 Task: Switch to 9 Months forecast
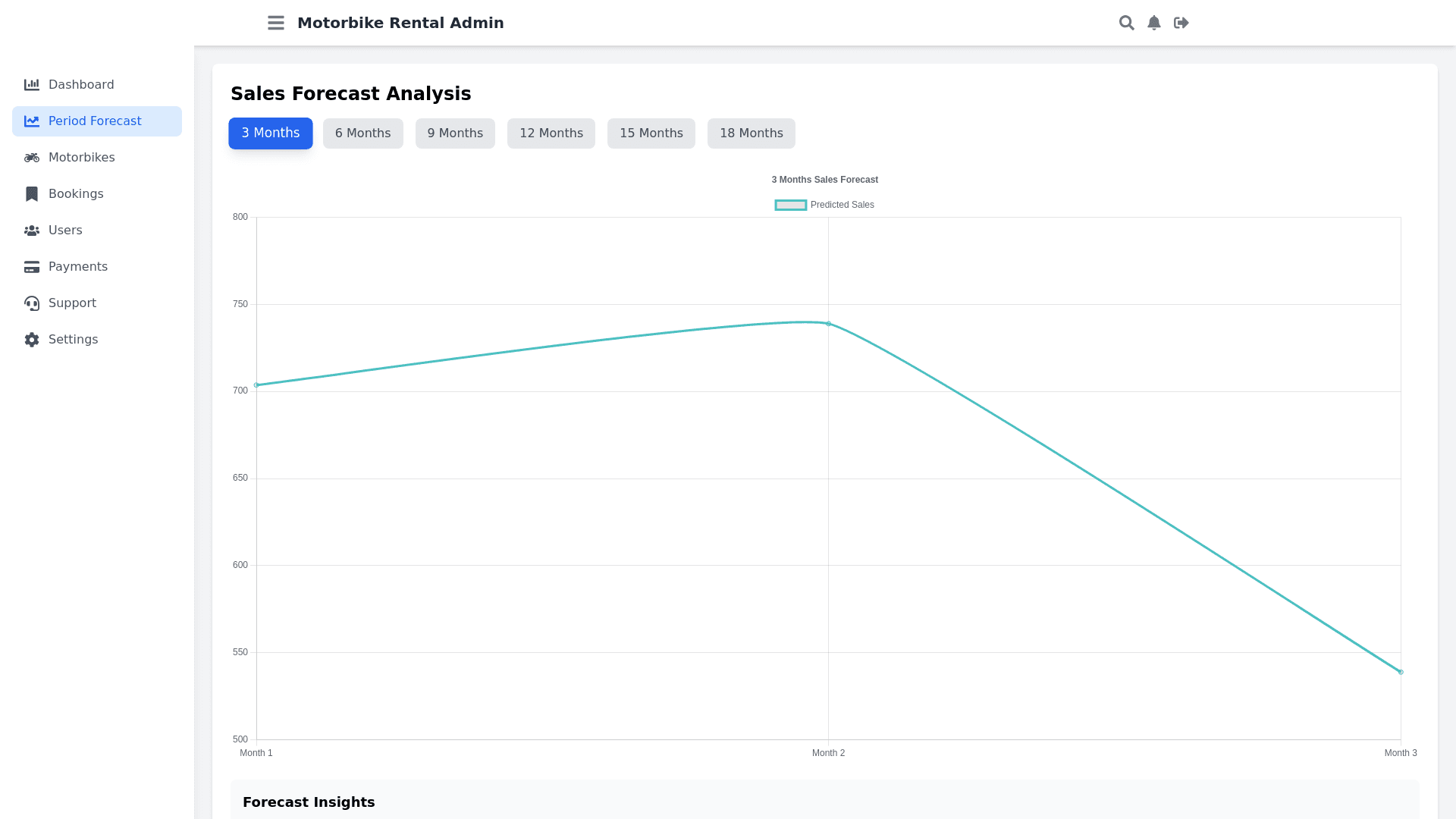(455, 133)
